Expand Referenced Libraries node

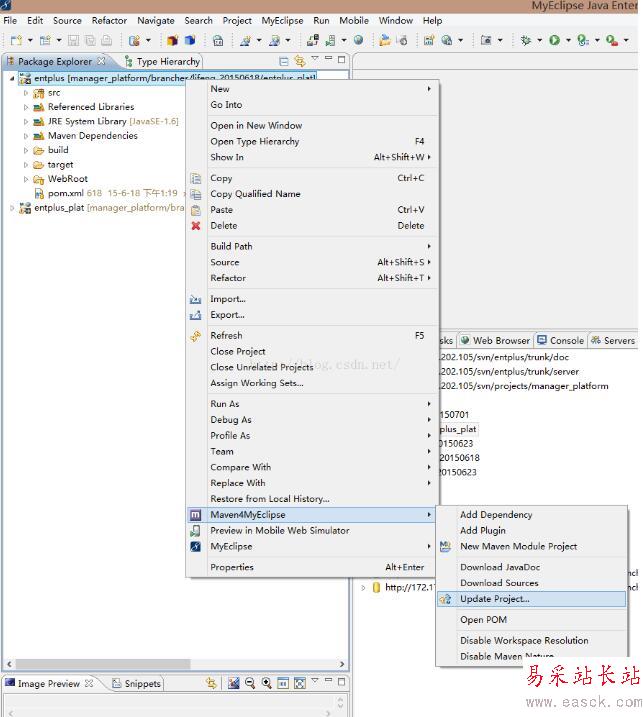click(26, 107)
